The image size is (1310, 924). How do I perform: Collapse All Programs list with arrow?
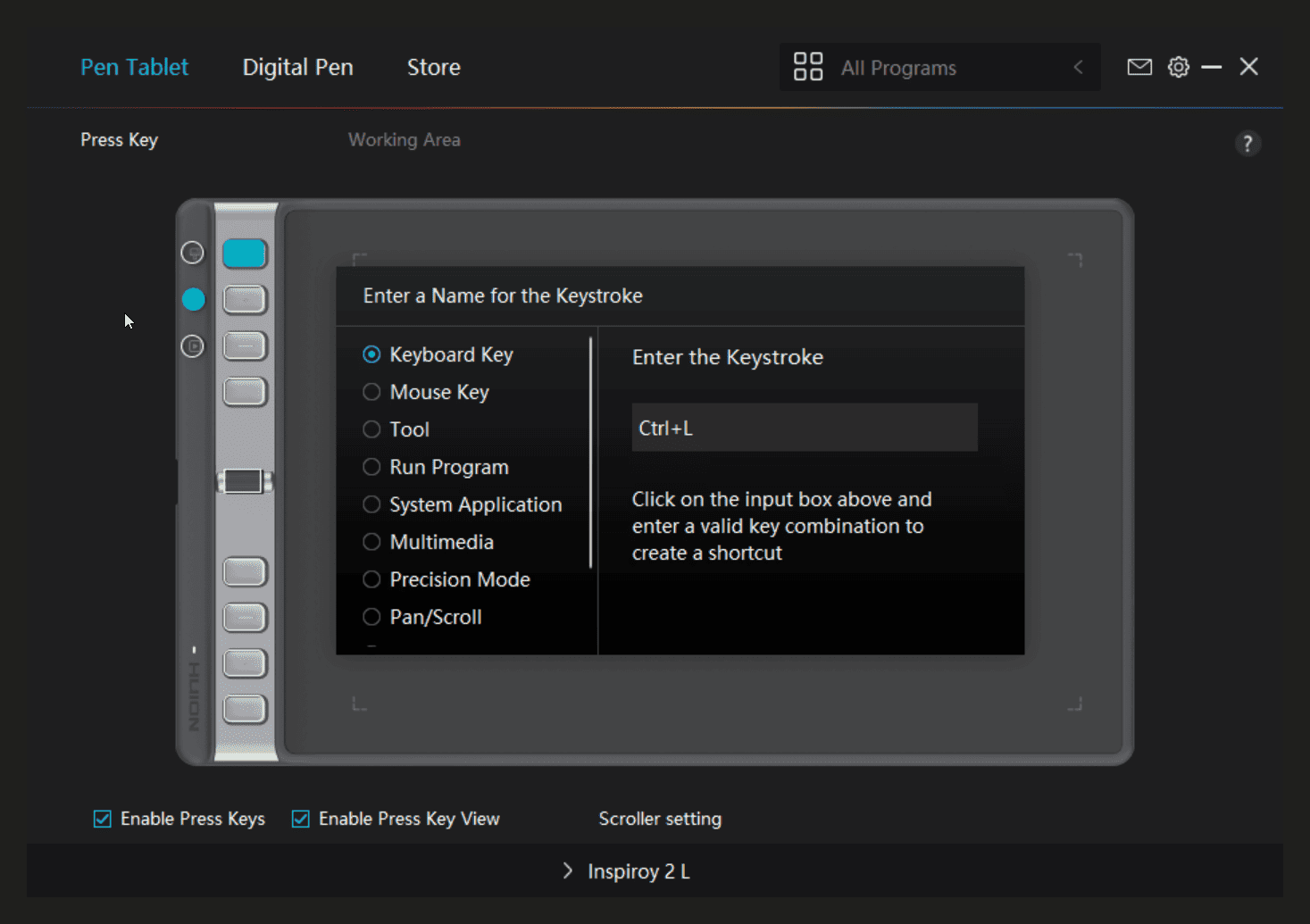[1078, 67]
